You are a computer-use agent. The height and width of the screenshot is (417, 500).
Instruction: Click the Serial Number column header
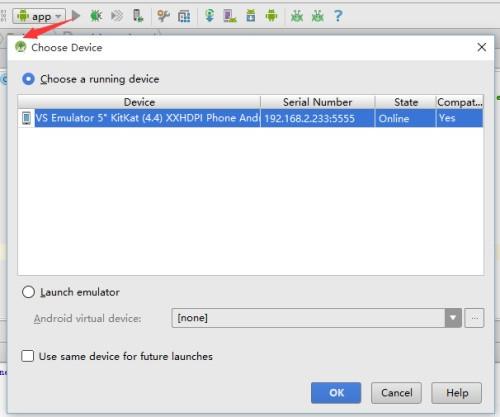coord(317,102)
